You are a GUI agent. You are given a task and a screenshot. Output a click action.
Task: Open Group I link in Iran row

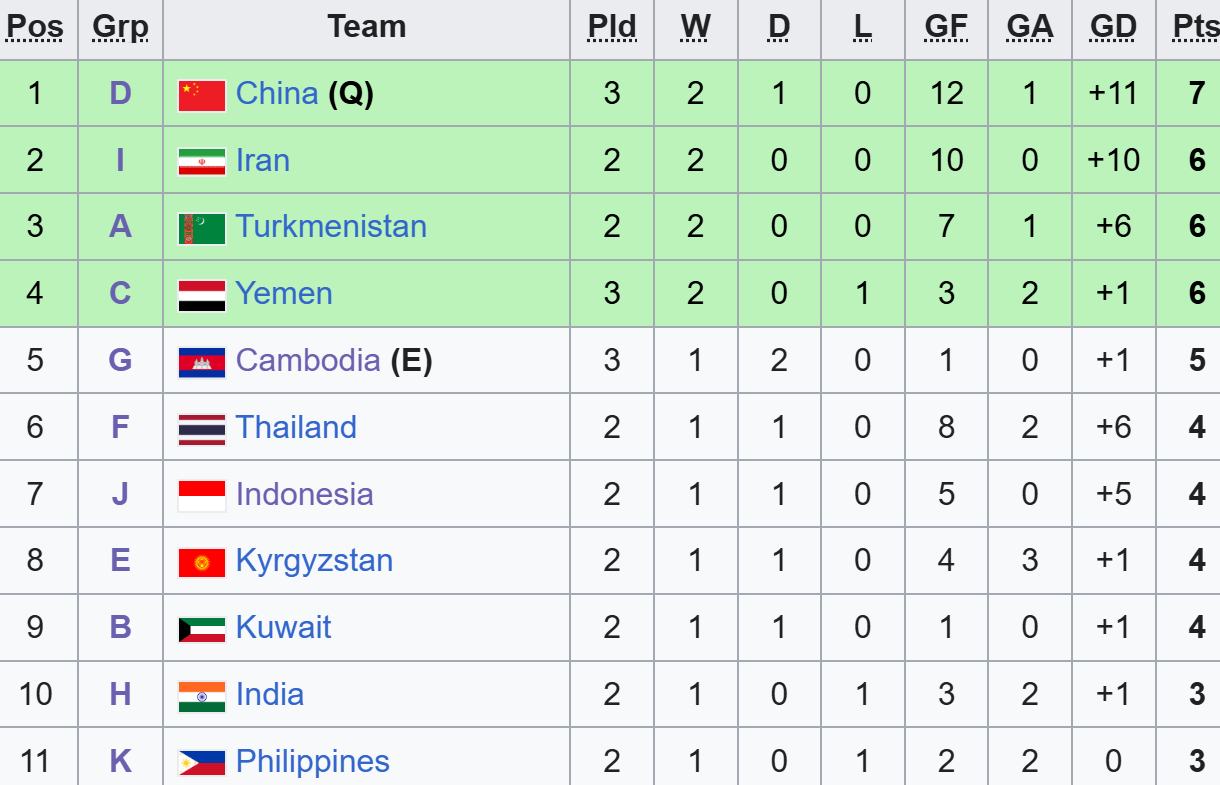(120, 160)
